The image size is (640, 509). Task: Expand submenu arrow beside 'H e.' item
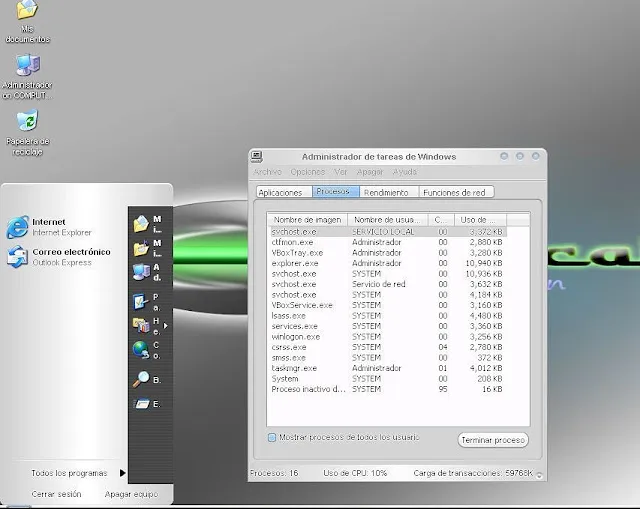(165, 326)
